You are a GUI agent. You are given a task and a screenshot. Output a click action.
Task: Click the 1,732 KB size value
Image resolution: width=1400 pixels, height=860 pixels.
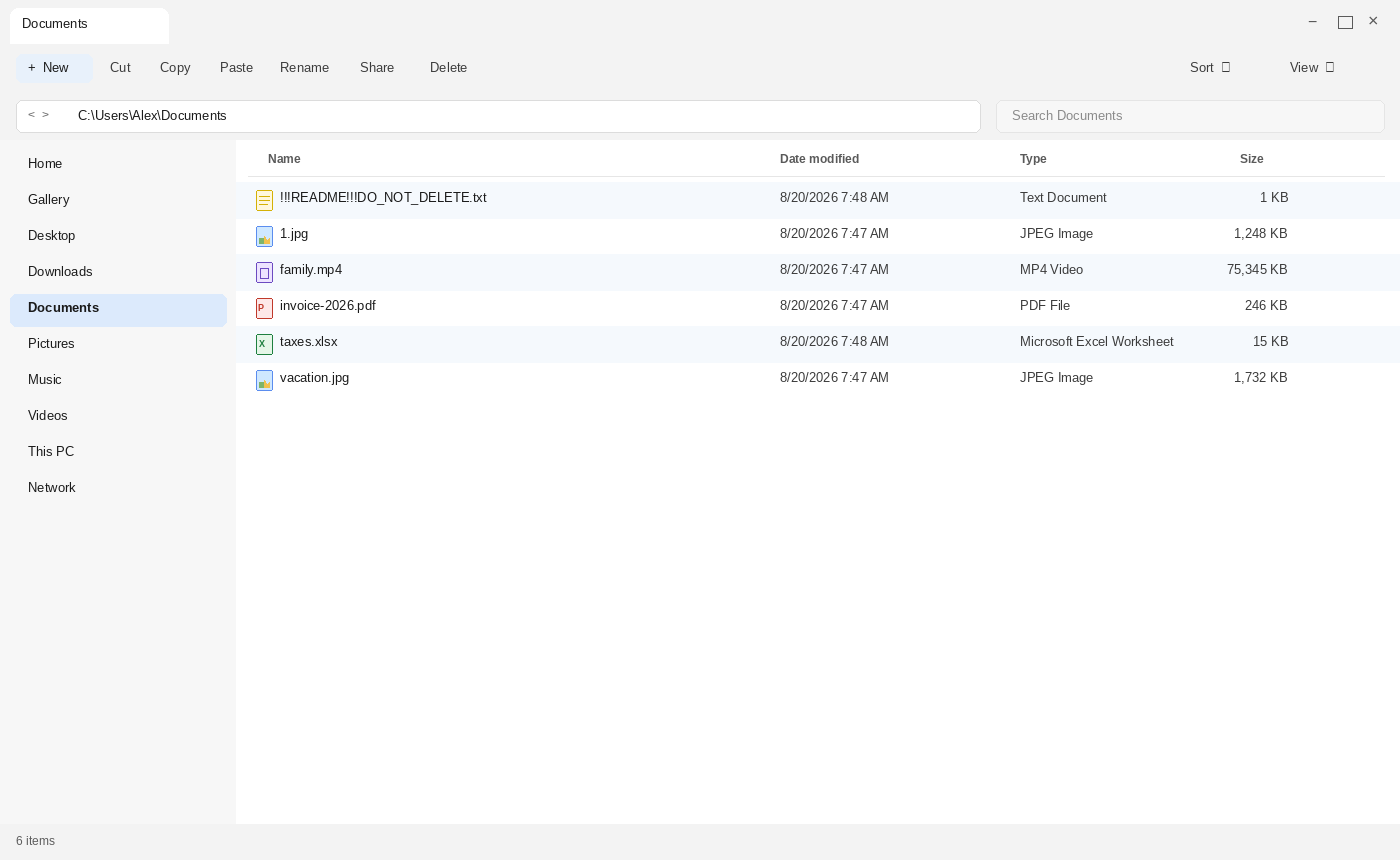click(1261, 378)
